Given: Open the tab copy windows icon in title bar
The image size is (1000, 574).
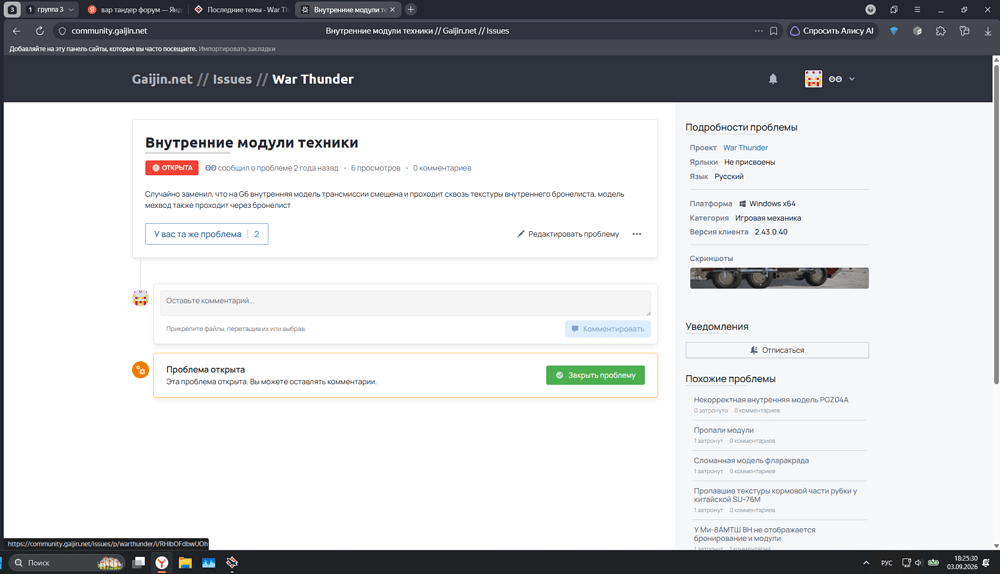Looking at the screenshot, I should [894, 10].
